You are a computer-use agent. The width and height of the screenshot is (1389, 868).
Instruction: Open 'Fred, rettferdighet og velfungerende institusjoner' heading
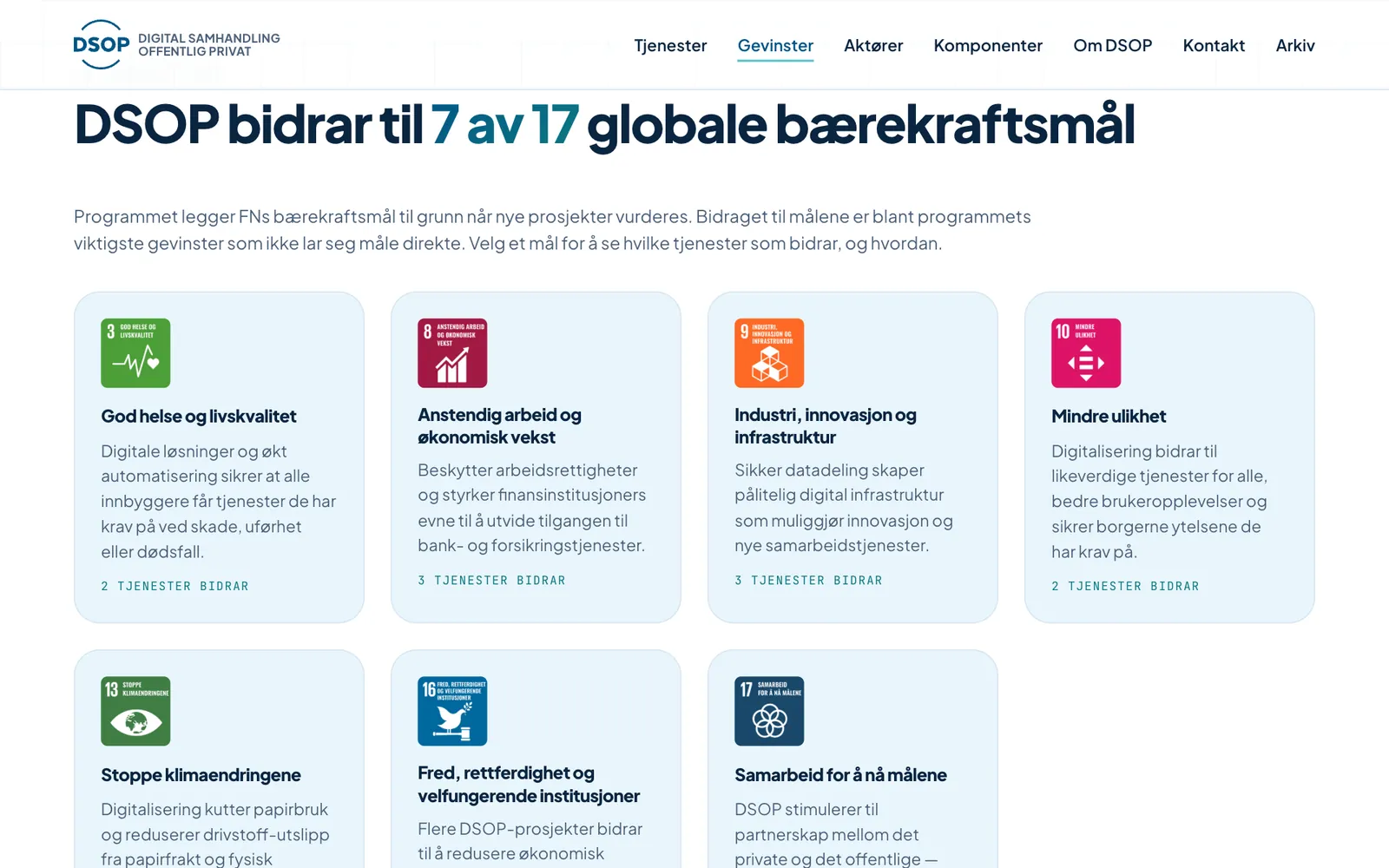click(529, 785)
